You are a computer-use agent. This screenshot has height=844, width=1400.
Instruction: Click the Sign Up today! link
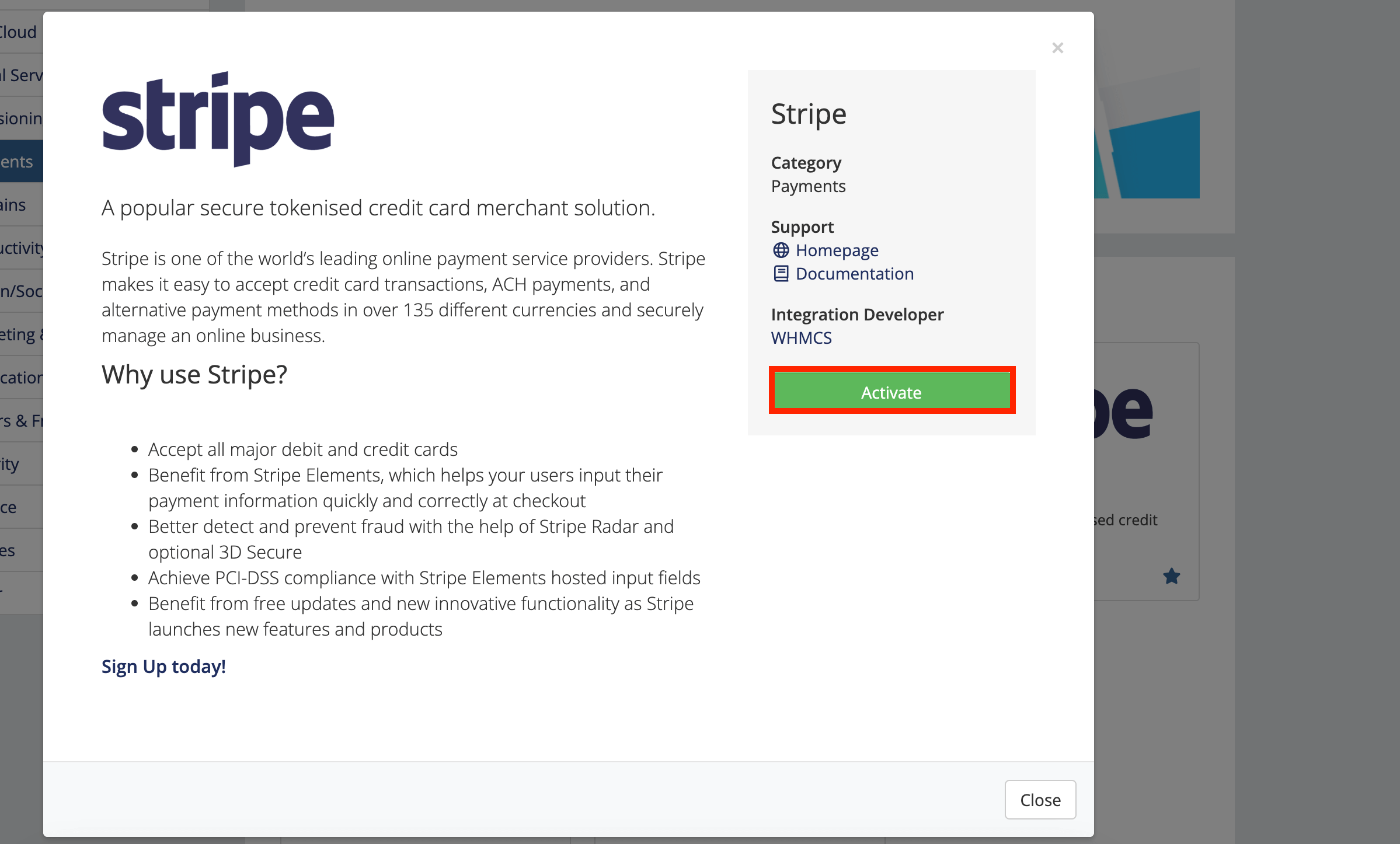pos(163,666)
